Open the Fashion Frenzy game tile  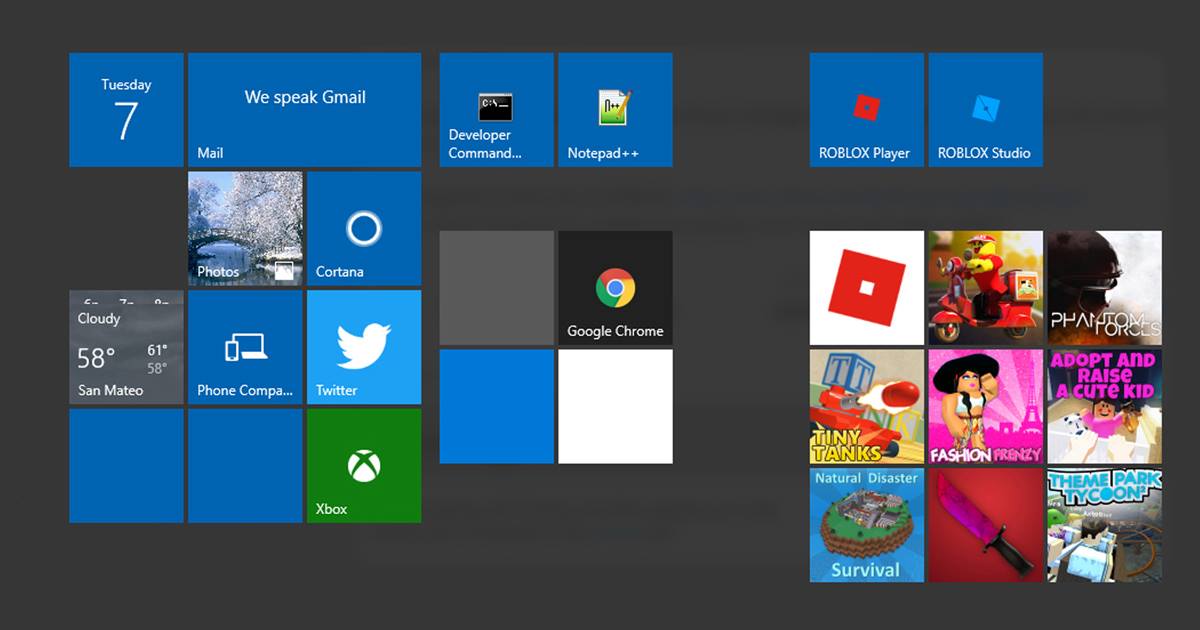985,406
